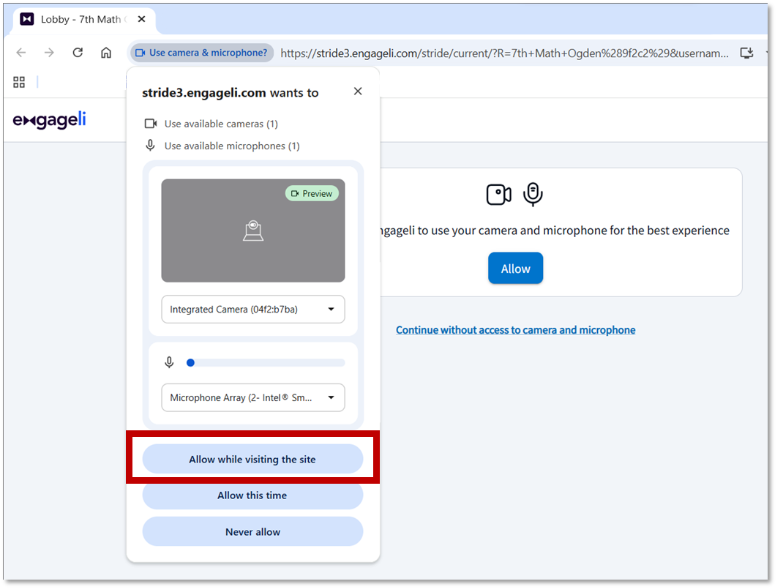Click the large camera icon on Engageli page
Viewport: 777px width, 588px height.
coord(499,194)
